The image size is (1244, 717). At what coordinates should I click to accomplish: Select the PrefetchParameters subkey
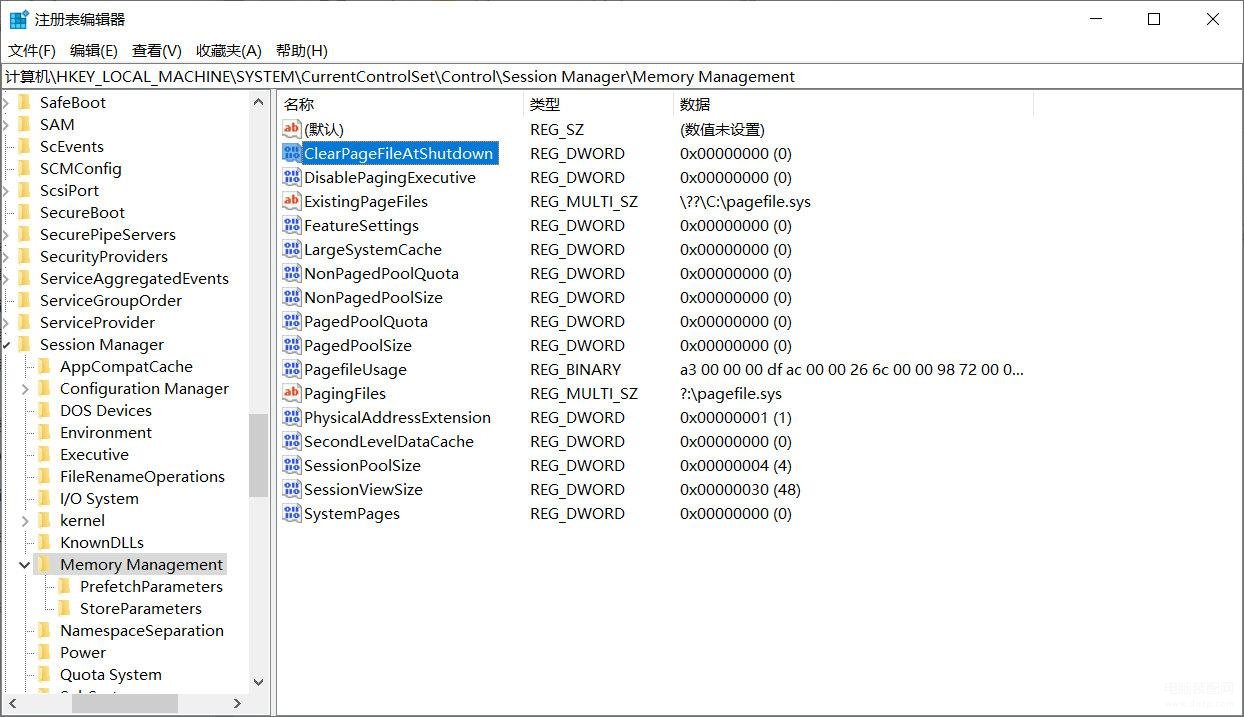click(151, 586)
